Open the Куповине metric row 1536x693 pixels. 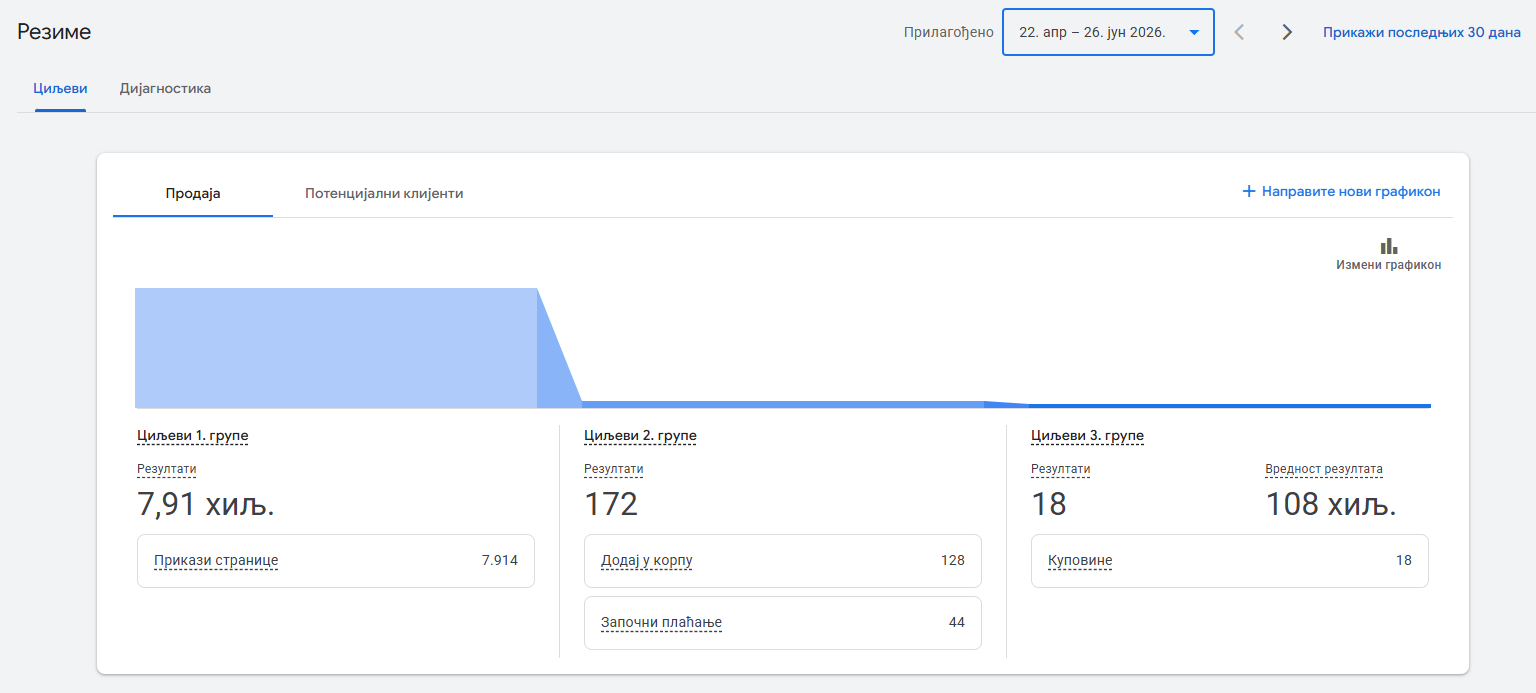[x=1230, y=561]
